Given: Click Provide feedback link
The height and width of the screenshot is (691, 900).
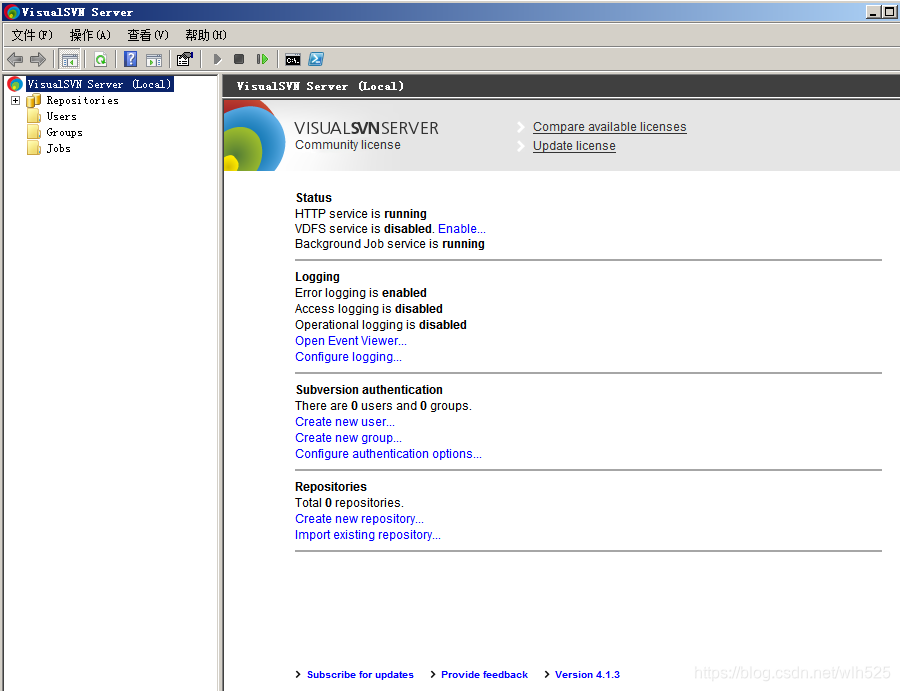Looking at the screenshot, I should pyautogui.click(x=484, y=675).
